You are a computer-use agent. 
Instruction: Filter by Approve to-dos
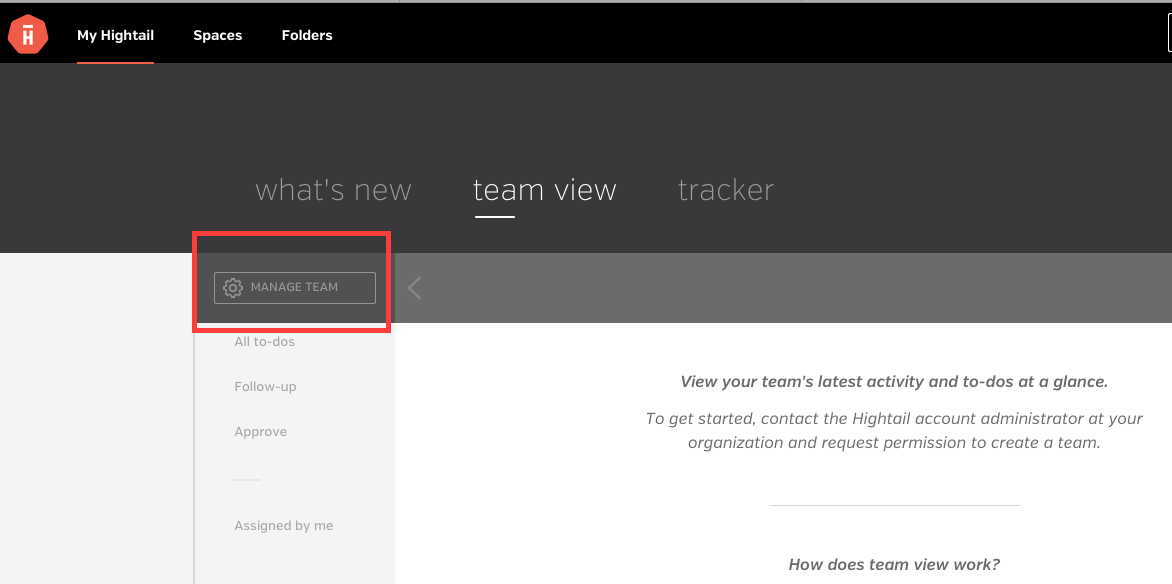tap(260, 431)
